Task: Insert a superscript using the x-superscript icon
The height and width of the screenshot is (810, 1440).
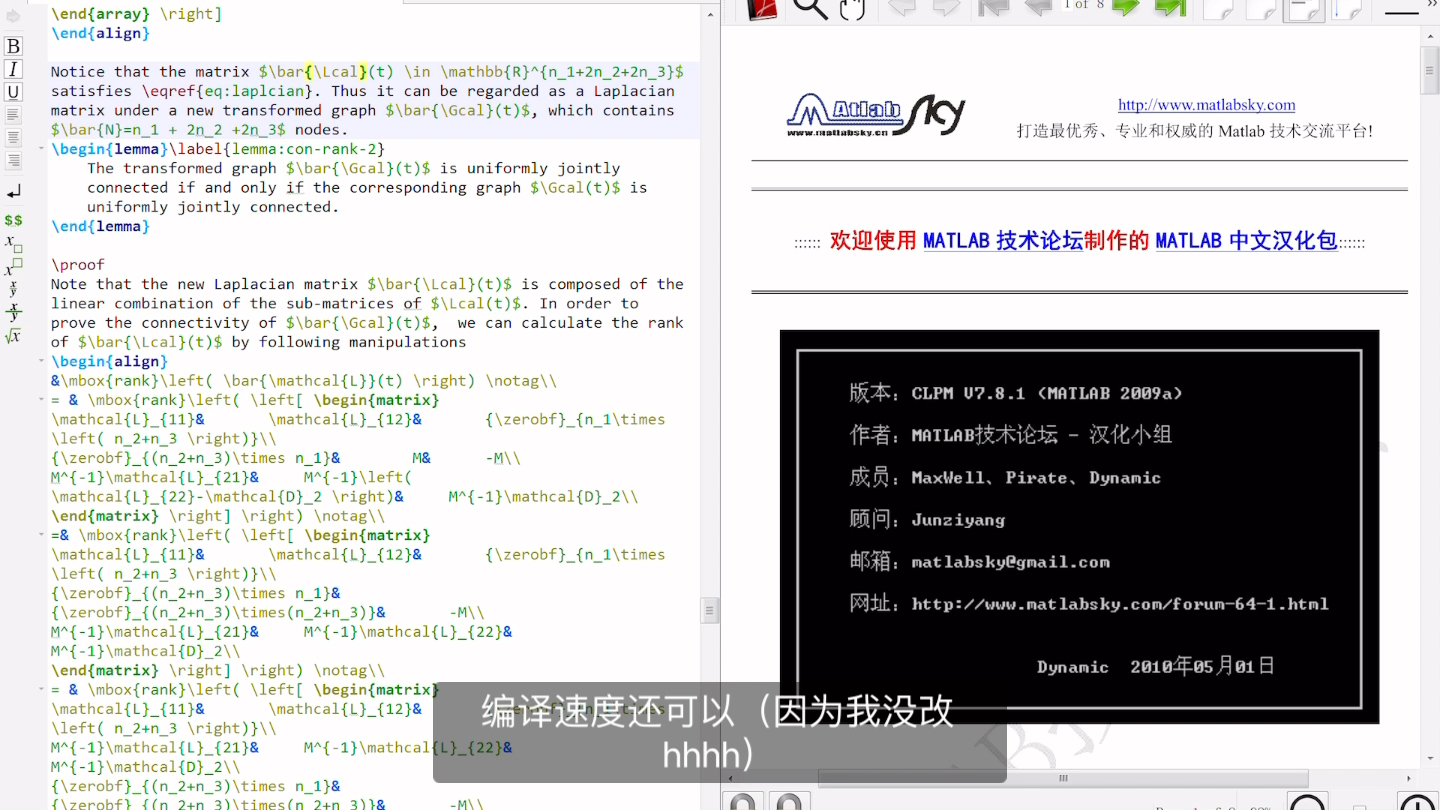Action: (x=13, y=268)
